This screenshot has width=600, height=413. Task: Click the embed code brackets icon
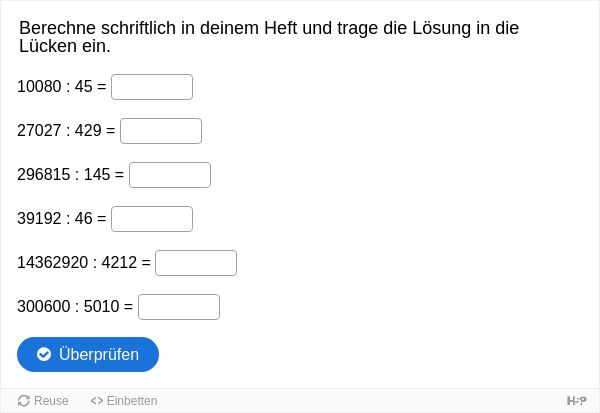97,401
